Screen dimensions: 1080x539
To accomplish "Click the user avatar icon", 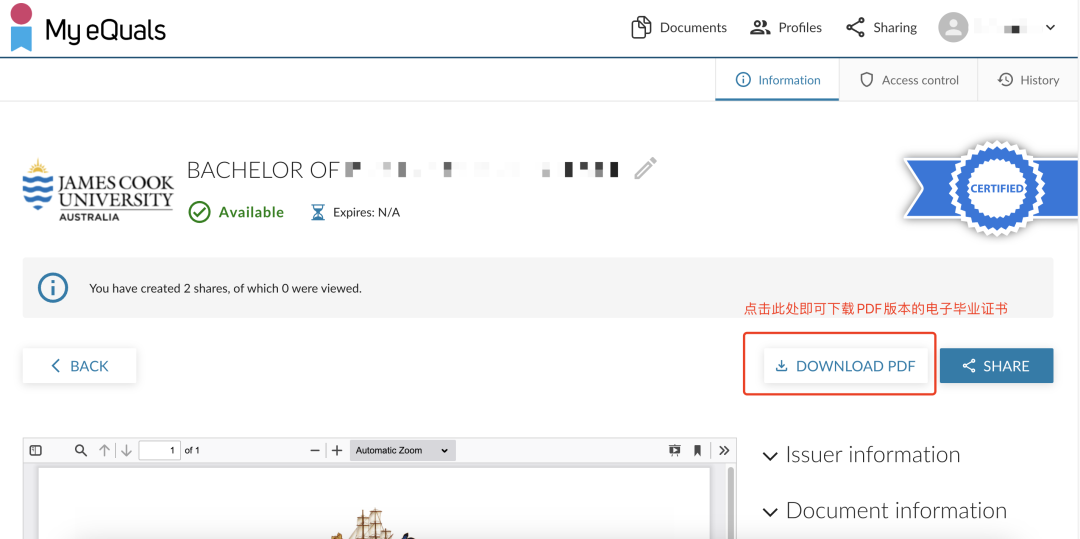I will click(x=953, y=28).
